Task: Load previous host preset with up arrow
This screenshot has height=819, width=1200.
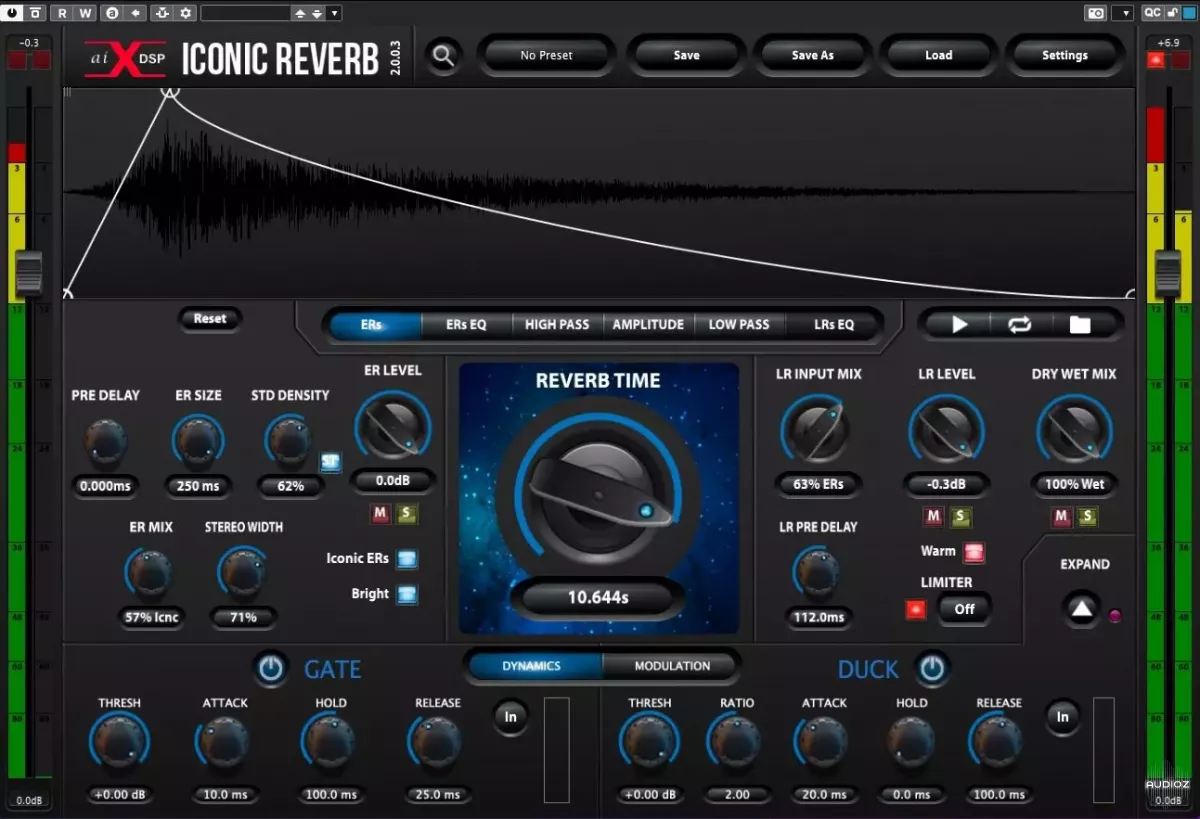Action: [x=300, y=13]
